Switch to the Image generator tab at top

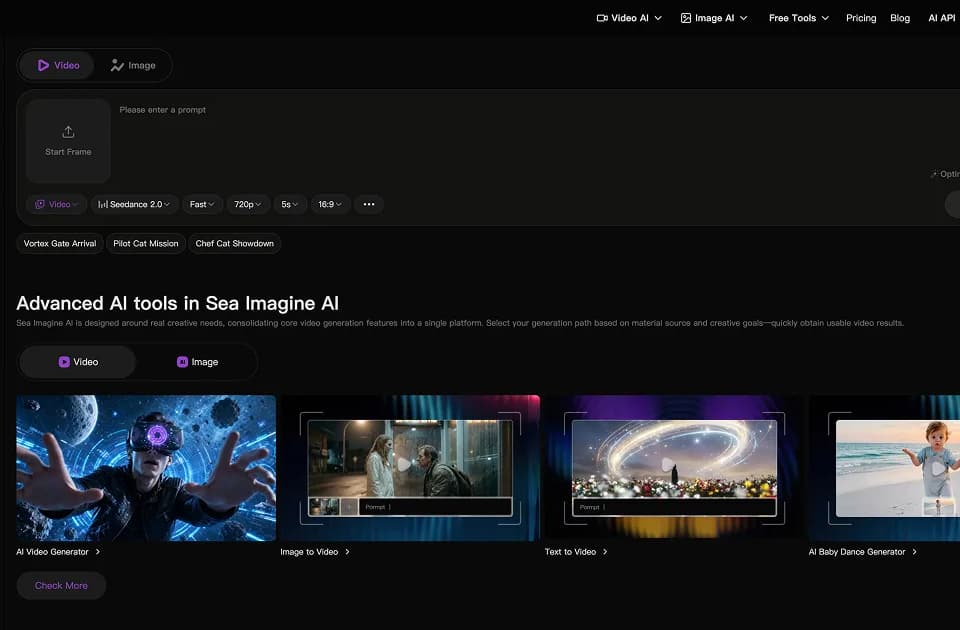pos(133,66)
